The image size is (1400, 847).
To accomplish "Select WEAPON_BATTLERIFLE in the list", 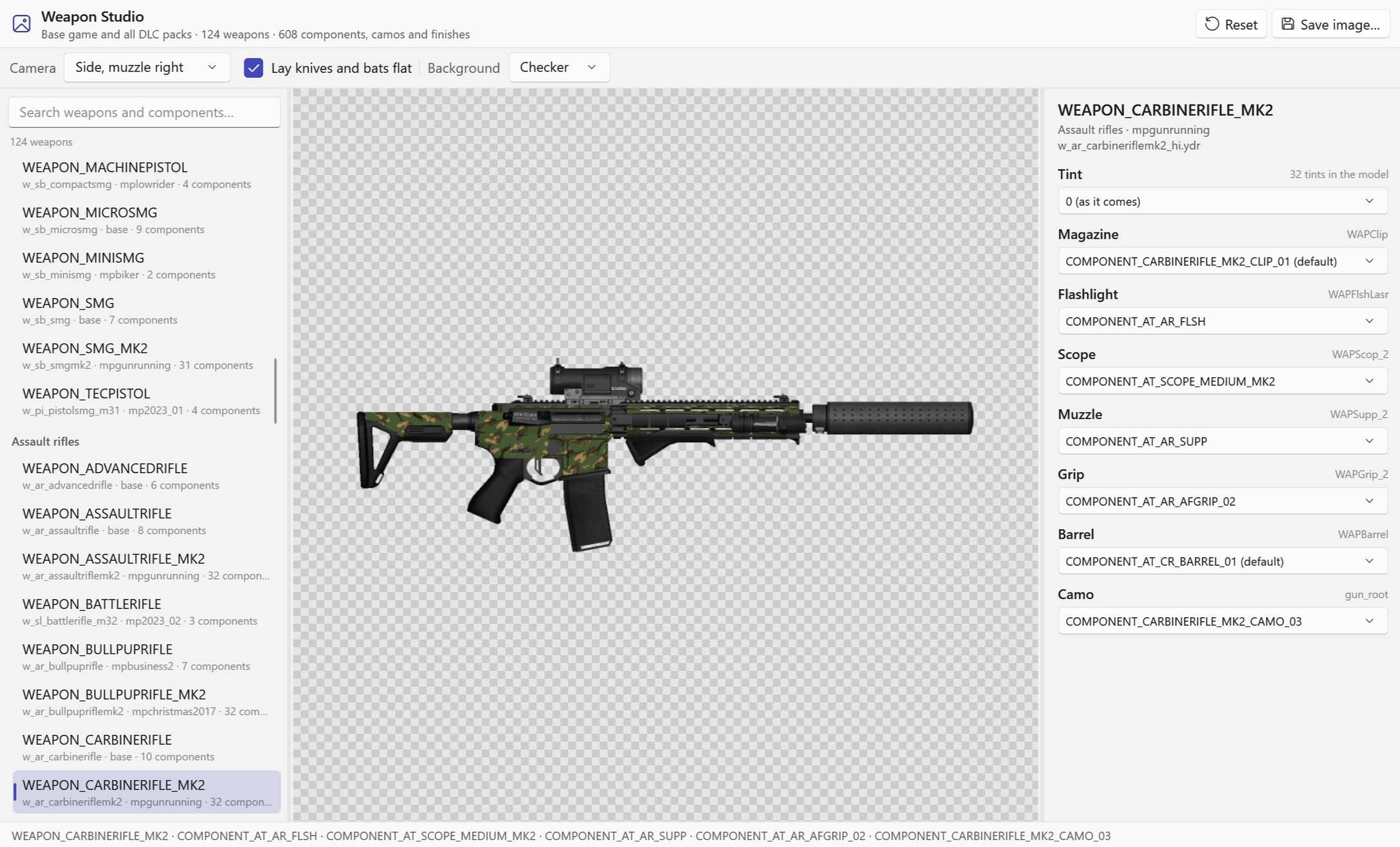I will tap(147, 611).
